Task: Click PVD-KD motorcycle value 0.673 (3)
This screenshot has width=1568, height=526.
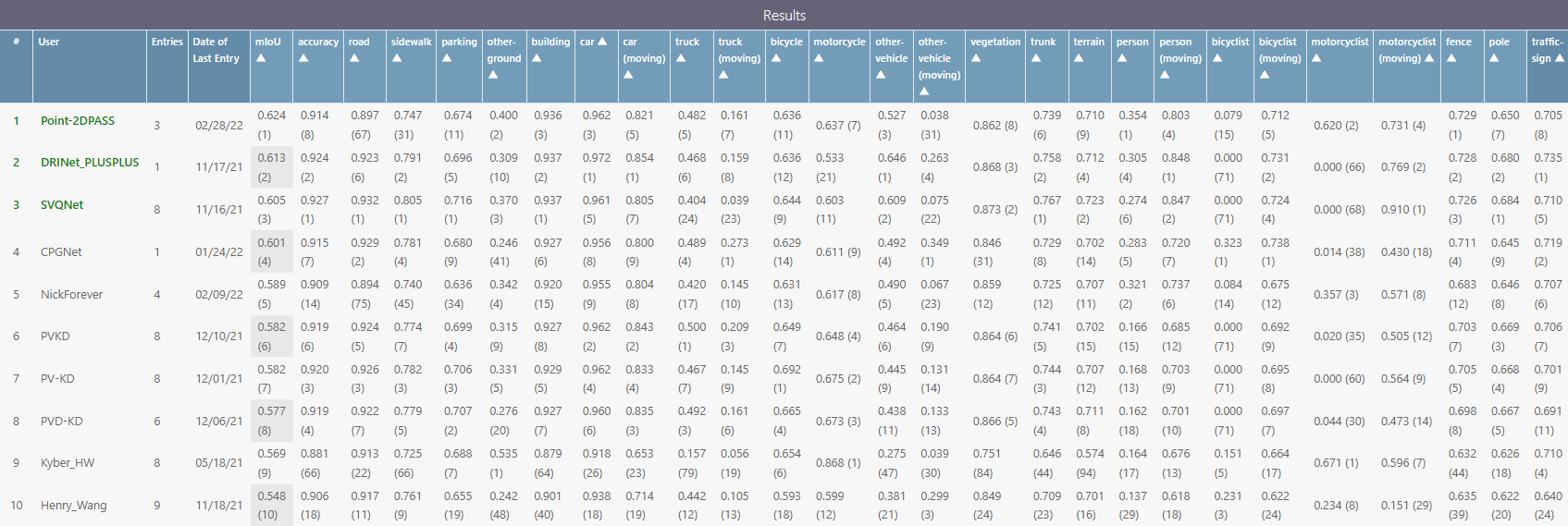Action: [838, 422]
